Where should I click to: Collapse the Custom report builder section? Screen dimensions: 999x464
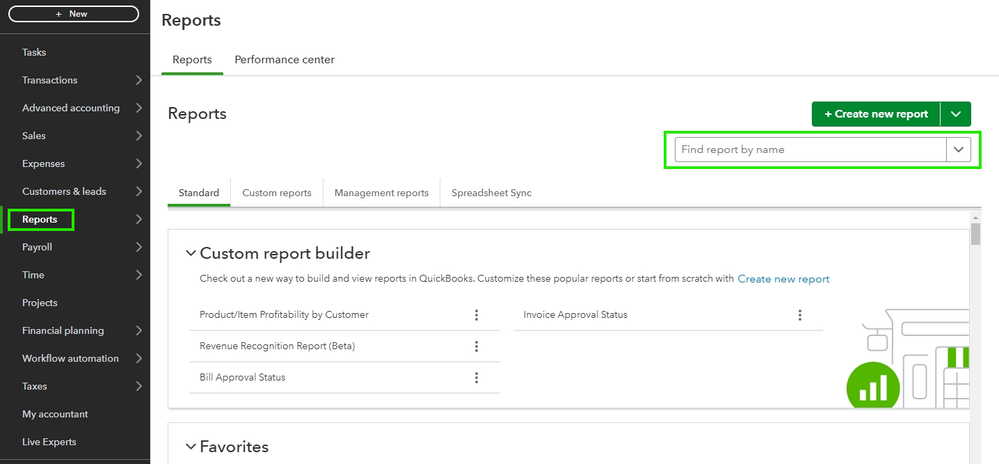190,254
